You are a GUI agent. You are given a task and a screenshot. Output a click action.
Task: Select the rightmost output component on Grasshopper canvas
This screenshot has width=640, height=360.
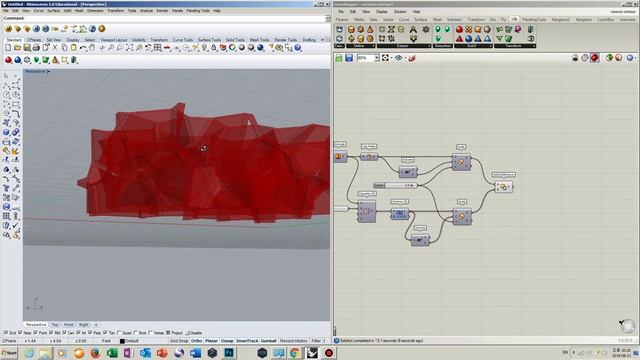pos(504,187)
